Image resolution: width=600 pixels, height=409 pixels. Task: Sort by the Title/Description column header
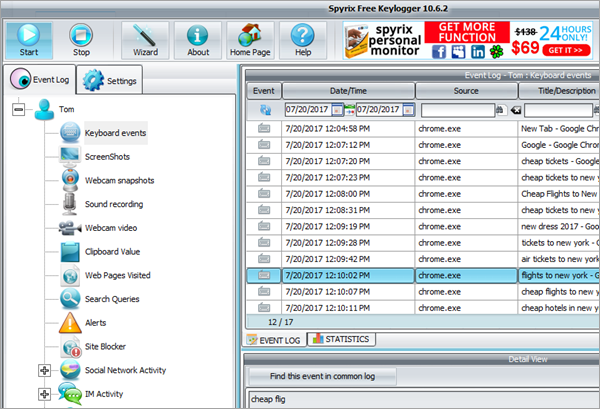point(559,91)
